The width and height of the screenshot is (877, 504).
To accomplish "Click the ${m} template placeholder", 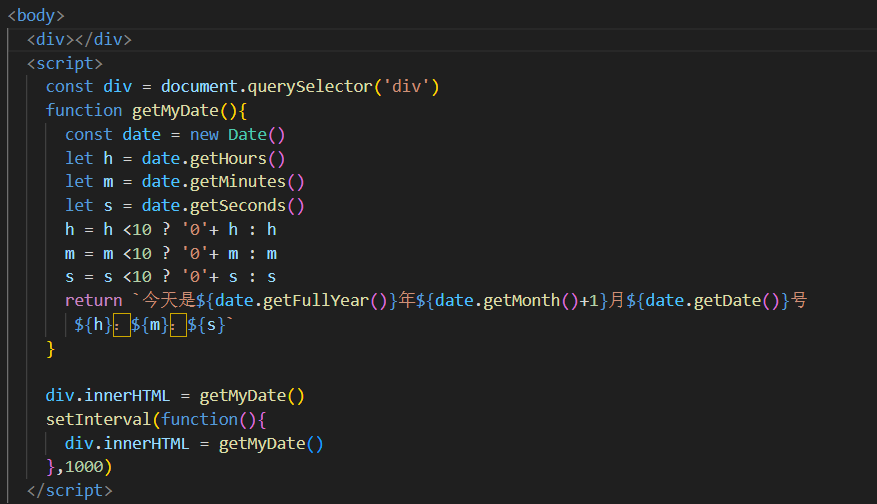I will click(x=150, y=325).
